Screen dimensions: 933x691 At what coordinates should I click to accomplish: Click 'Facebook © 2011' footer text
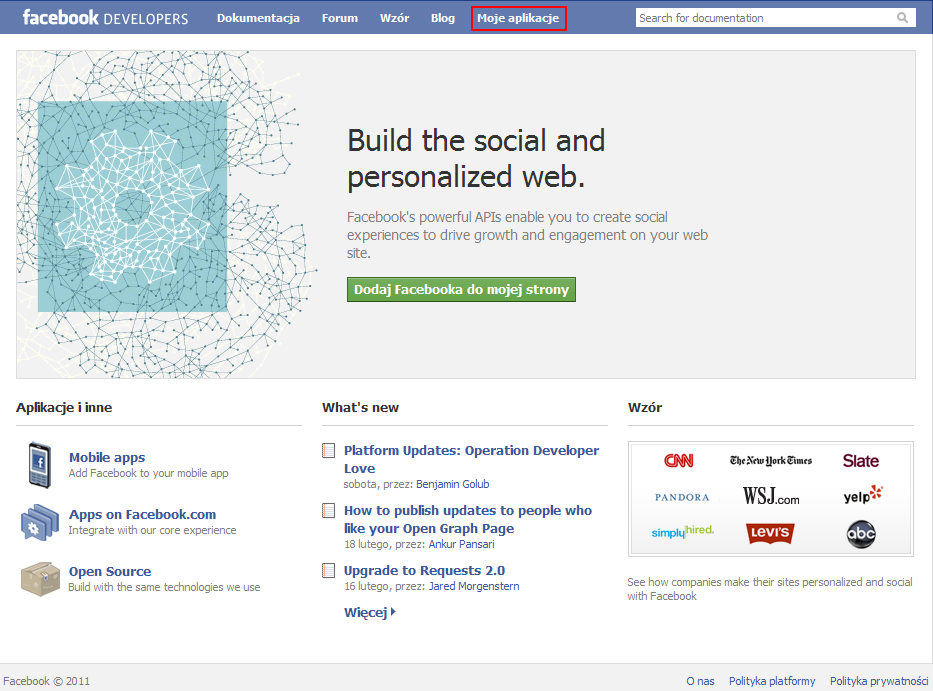[x=46, y=681]
